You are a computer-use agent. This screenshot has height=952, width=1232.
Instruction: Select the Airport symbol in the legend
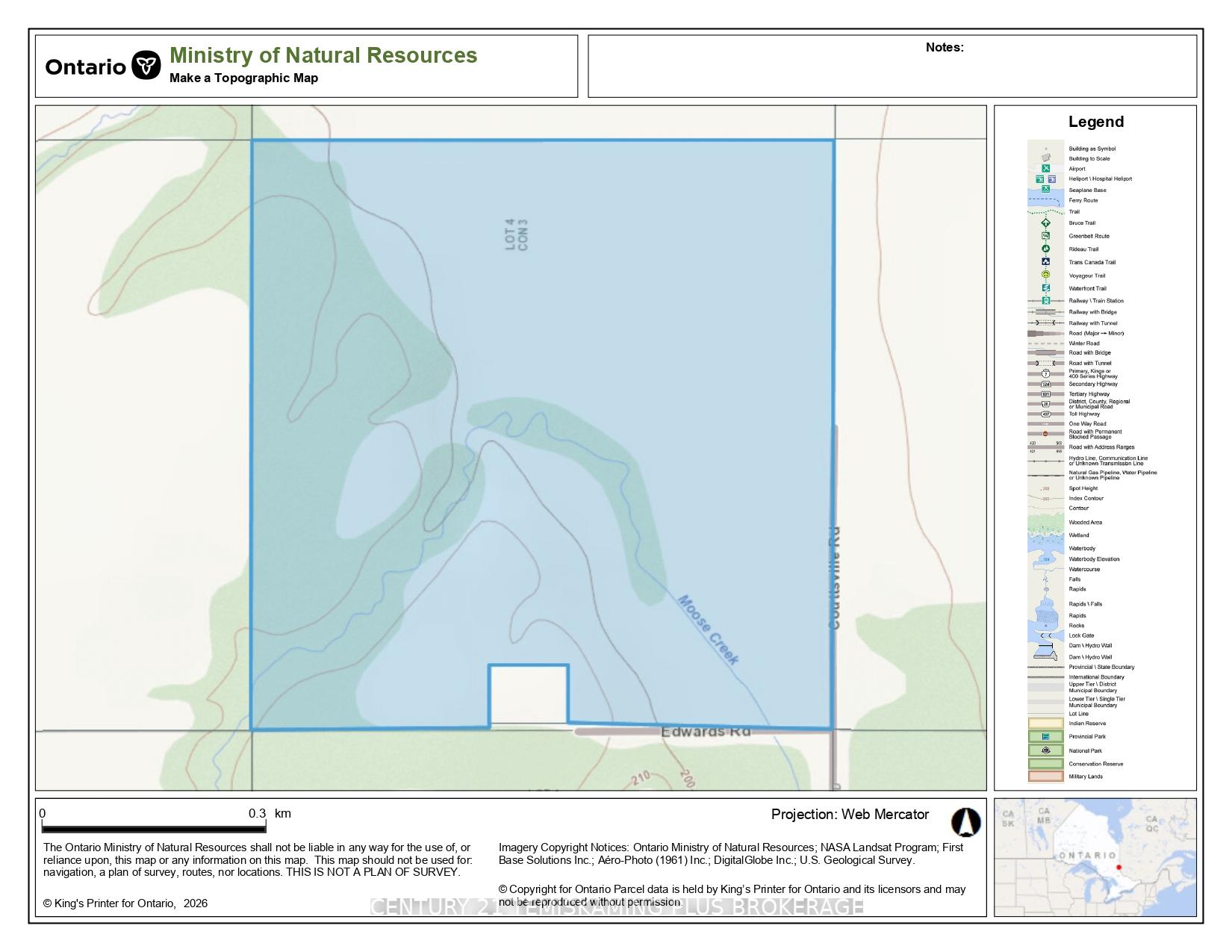pos(1046,169)
